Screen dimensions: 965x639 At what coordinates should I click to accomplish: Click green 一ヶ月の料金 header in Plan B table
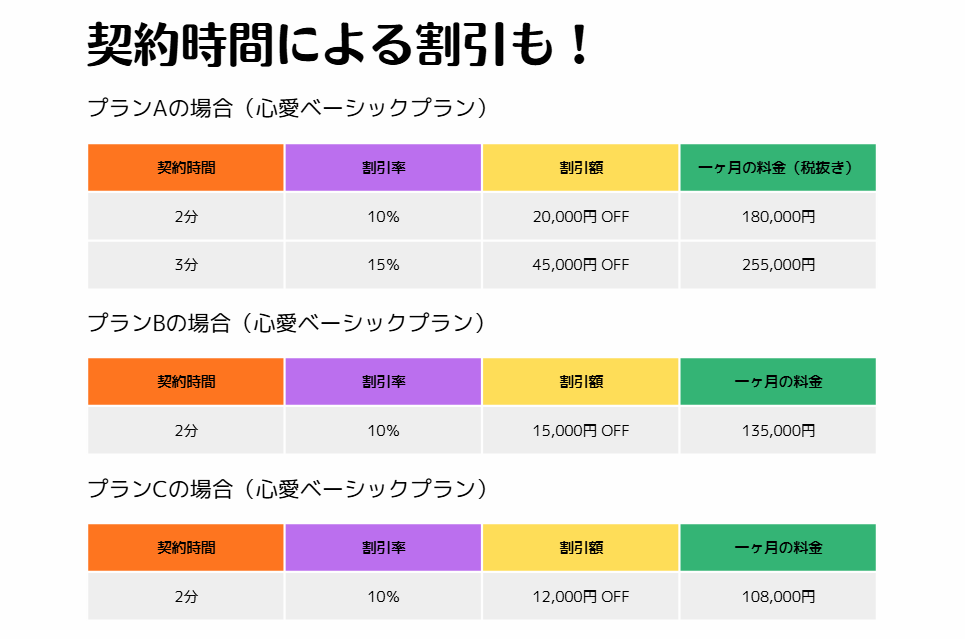(x=778, y=382)
